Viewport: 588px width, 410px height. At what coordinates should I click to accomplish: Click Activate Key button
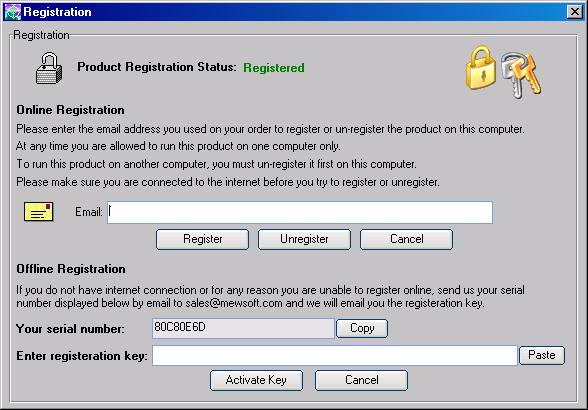pyautogui.click(x=256, y=380)
